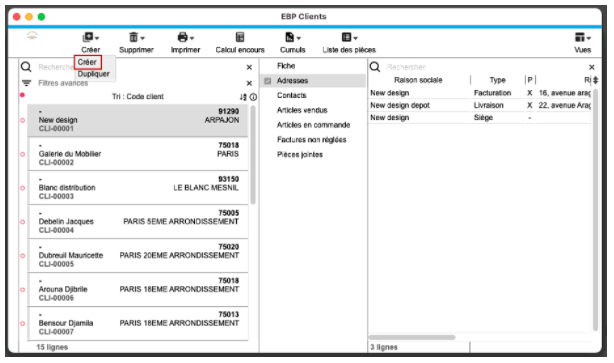Expand the Vues dropdown arrow
Image resolution: width=614 pixels, height=363 pixels.
pos(589,38)
